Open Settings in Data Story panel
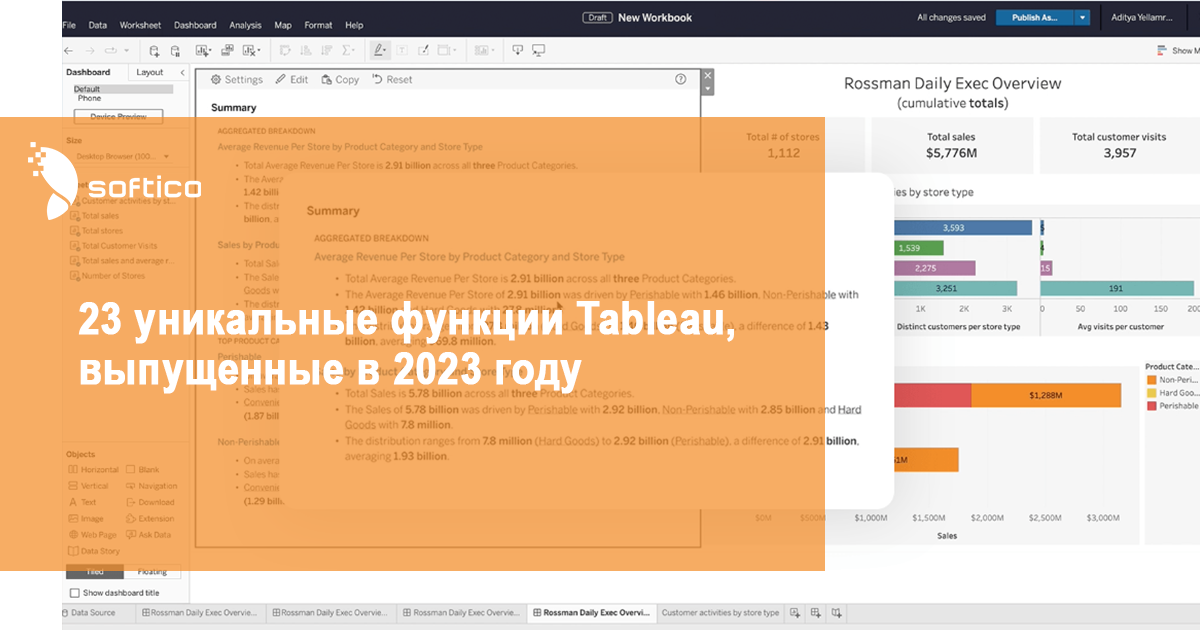The width and height of the screenshot is (1200, 630). [237, 79]
